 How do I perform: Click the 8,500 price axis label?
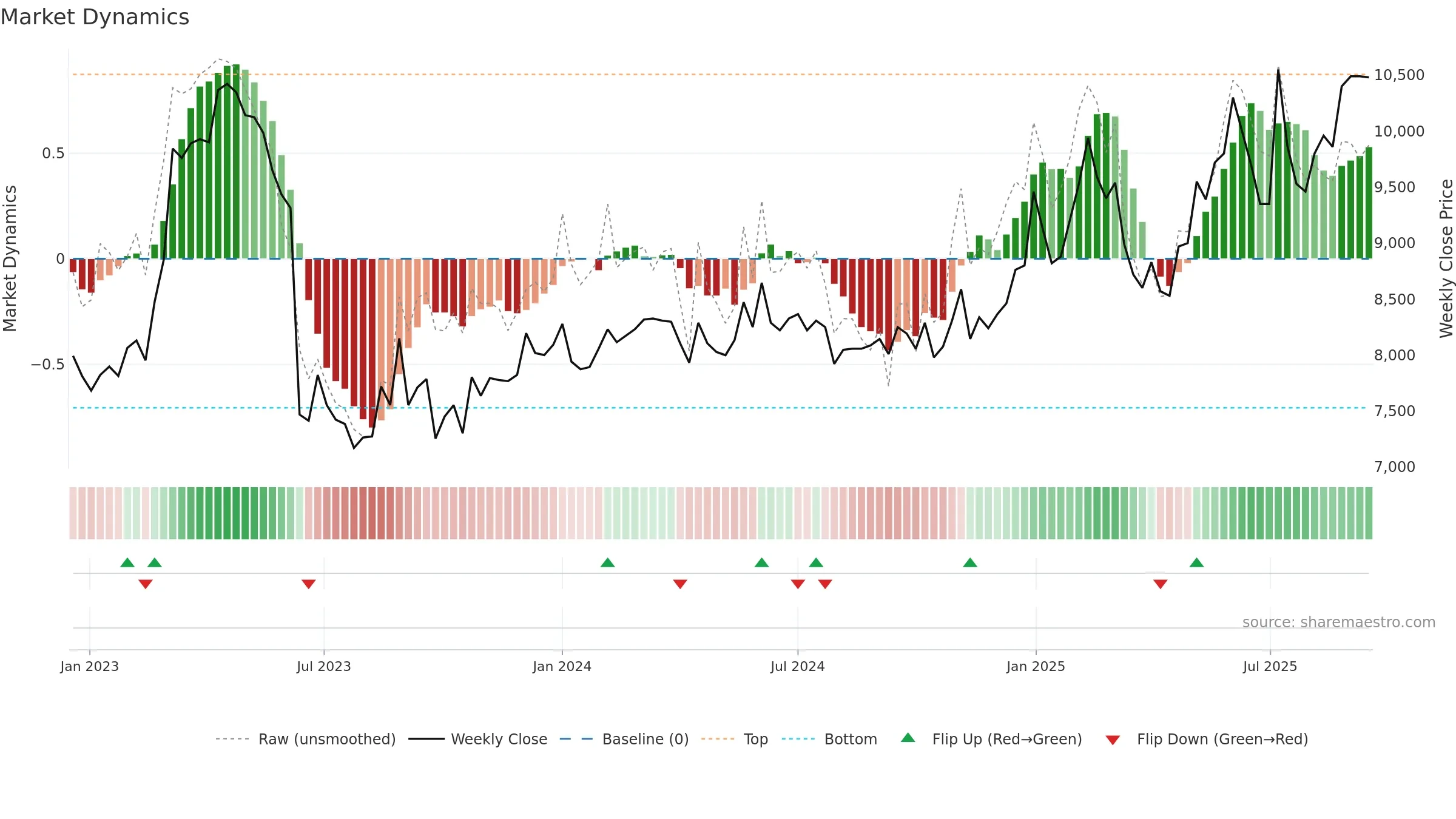pyautogui.click(x=1395, y=299)
